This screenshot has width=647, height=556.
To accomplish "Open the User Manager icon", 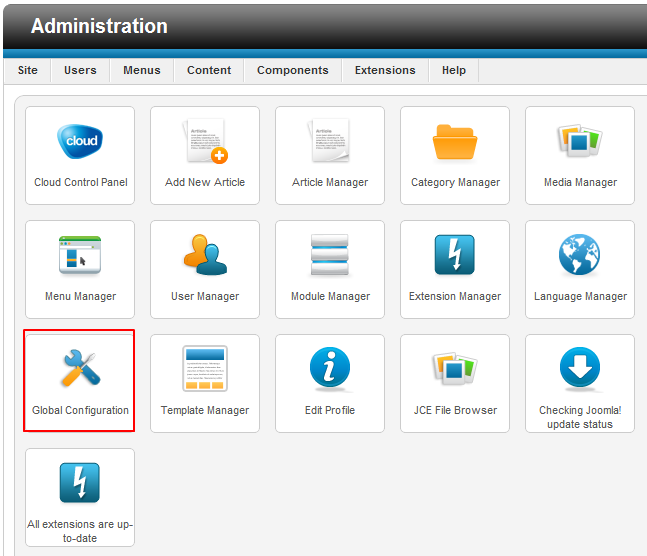I will [x=205, y=255].
